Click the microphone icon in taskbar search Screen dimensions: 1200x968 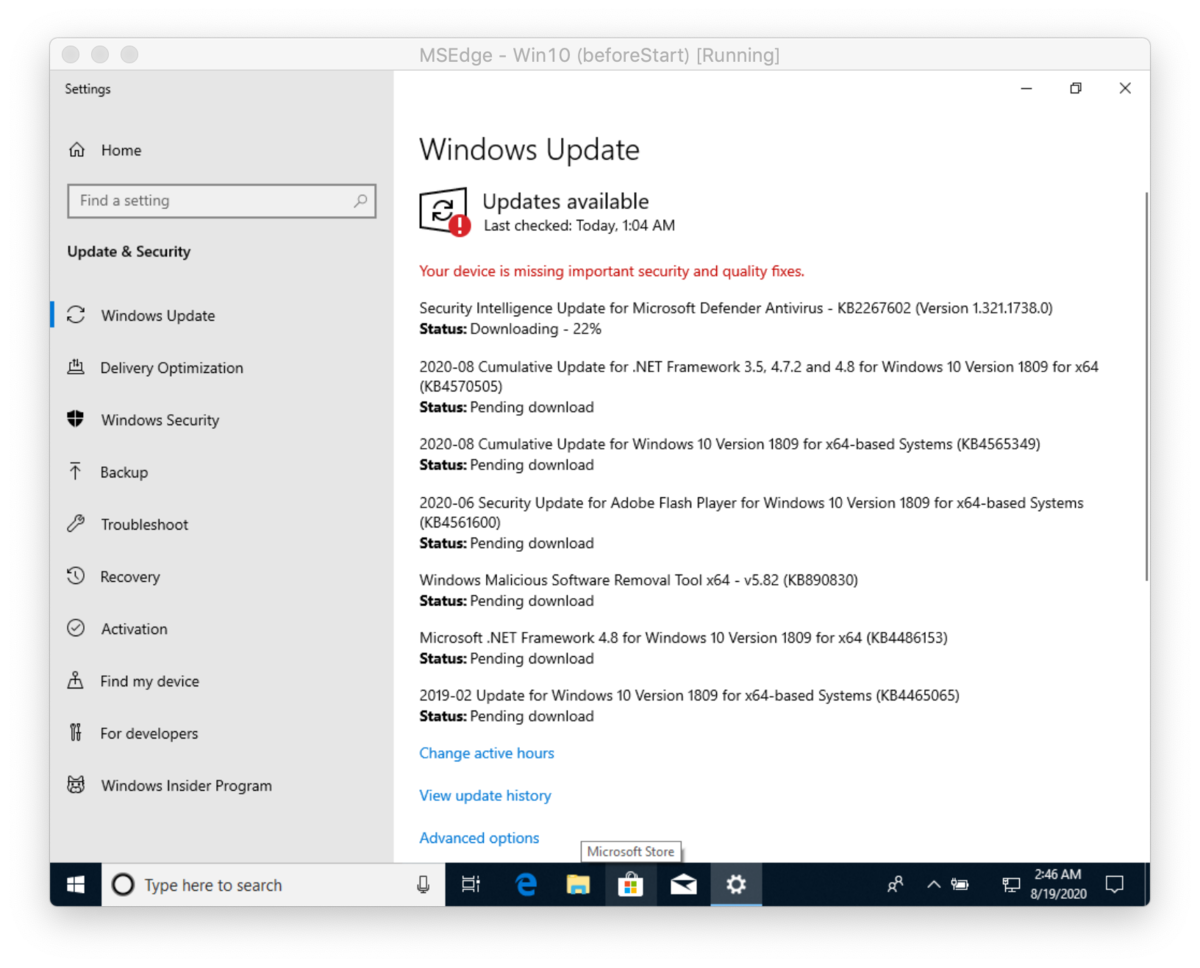pos(423,885)
